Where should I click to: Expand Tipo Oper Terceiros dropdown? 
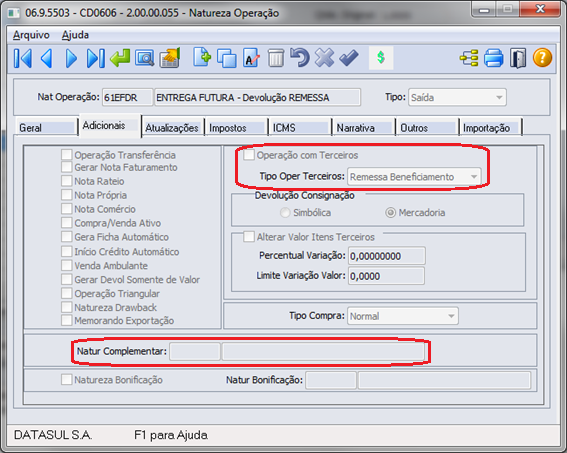point(414,177)
